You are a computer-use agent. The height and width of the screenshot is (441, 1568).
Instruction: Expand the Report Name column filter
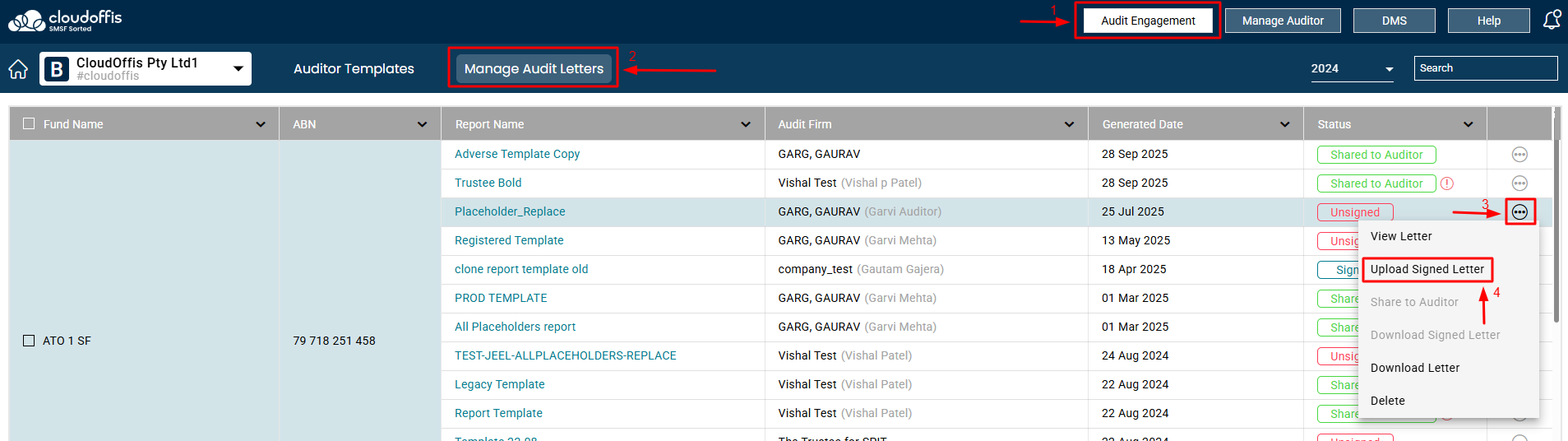745,124
